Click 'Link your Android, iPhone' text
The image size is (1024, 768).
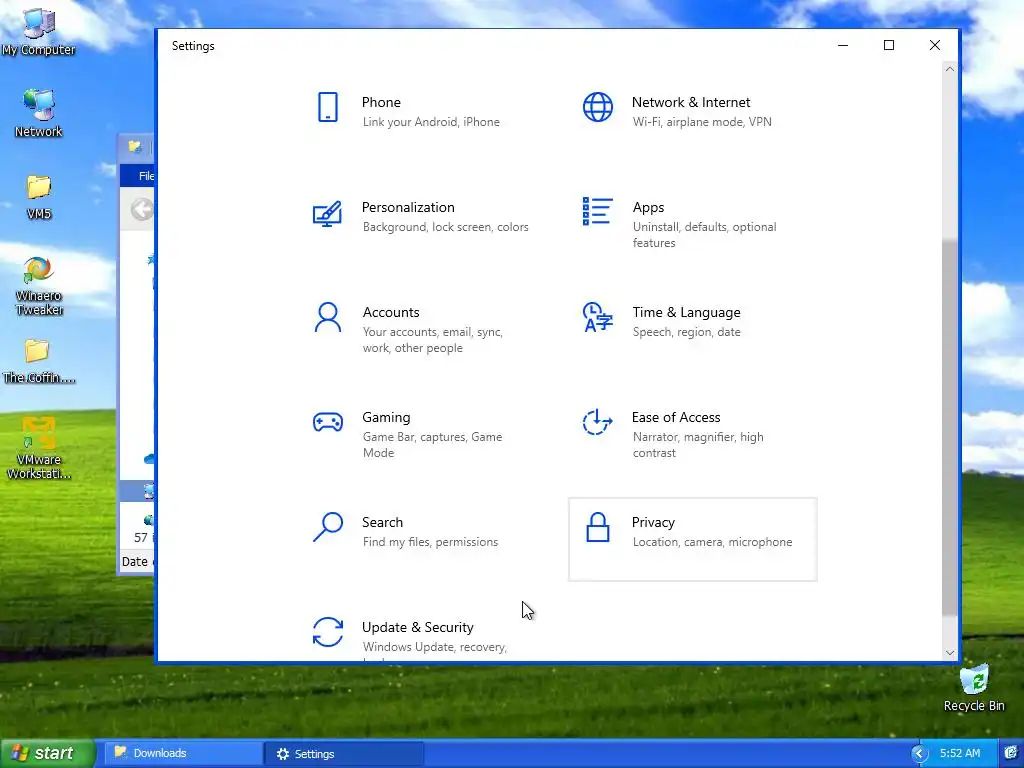click(x=431, y=122)
